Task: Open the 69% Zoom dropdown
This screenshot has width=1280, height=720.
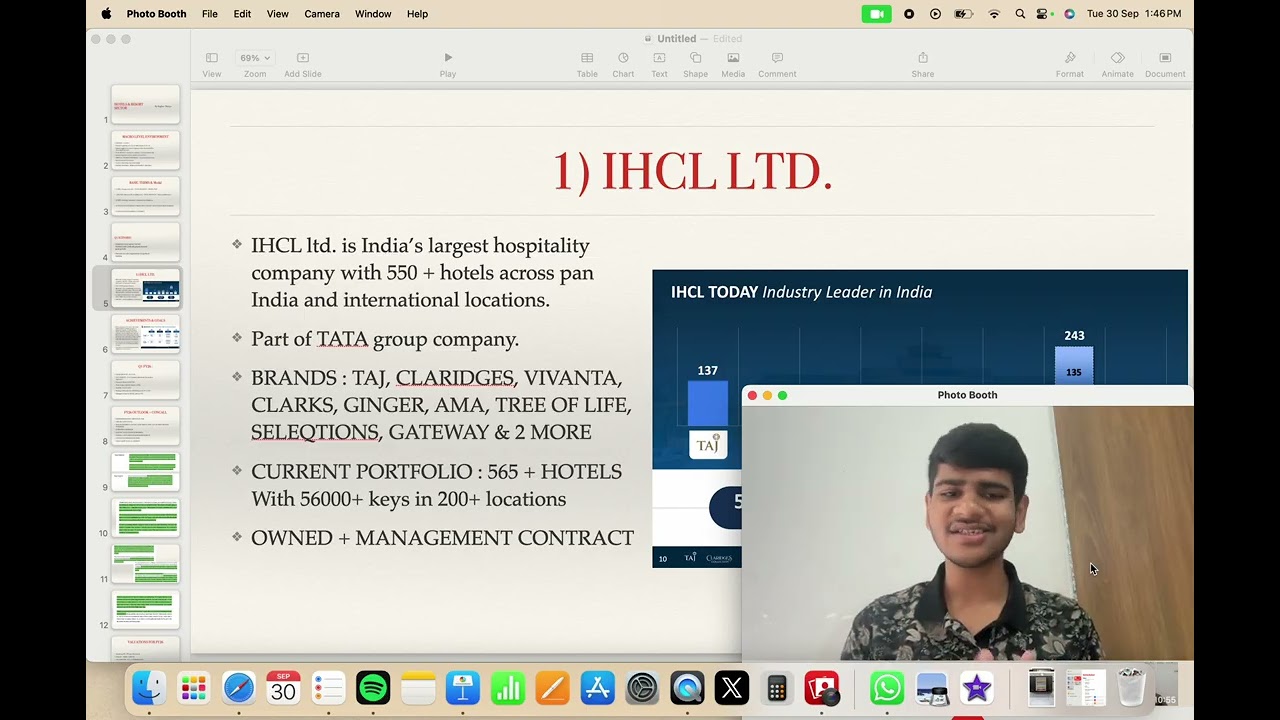Action: coord(255,58)
